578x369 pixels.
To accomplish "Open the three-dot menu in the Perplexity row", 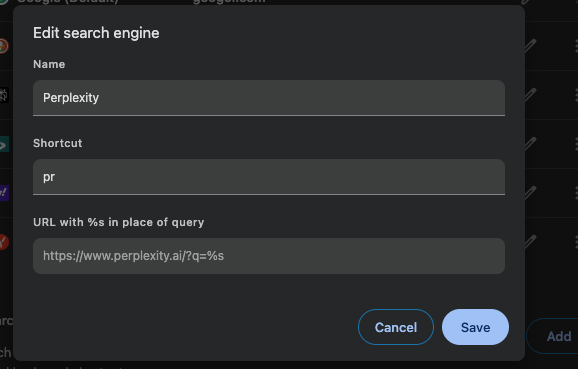I will [576, 95].
